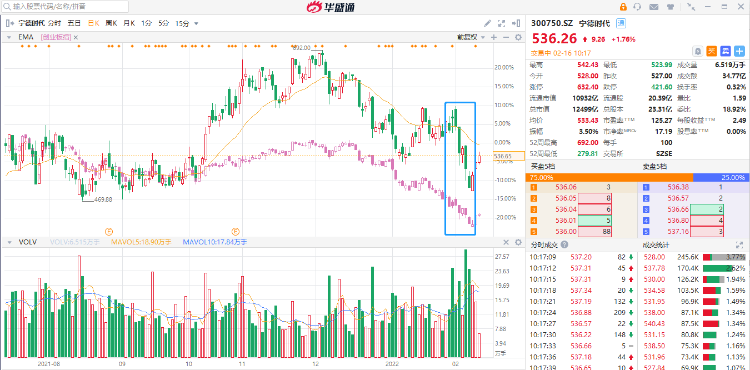The height and width of the screenshot is (370, 750).
Task: Click the compact-mode arrows icon in title bar
Action: pos(690,7)
